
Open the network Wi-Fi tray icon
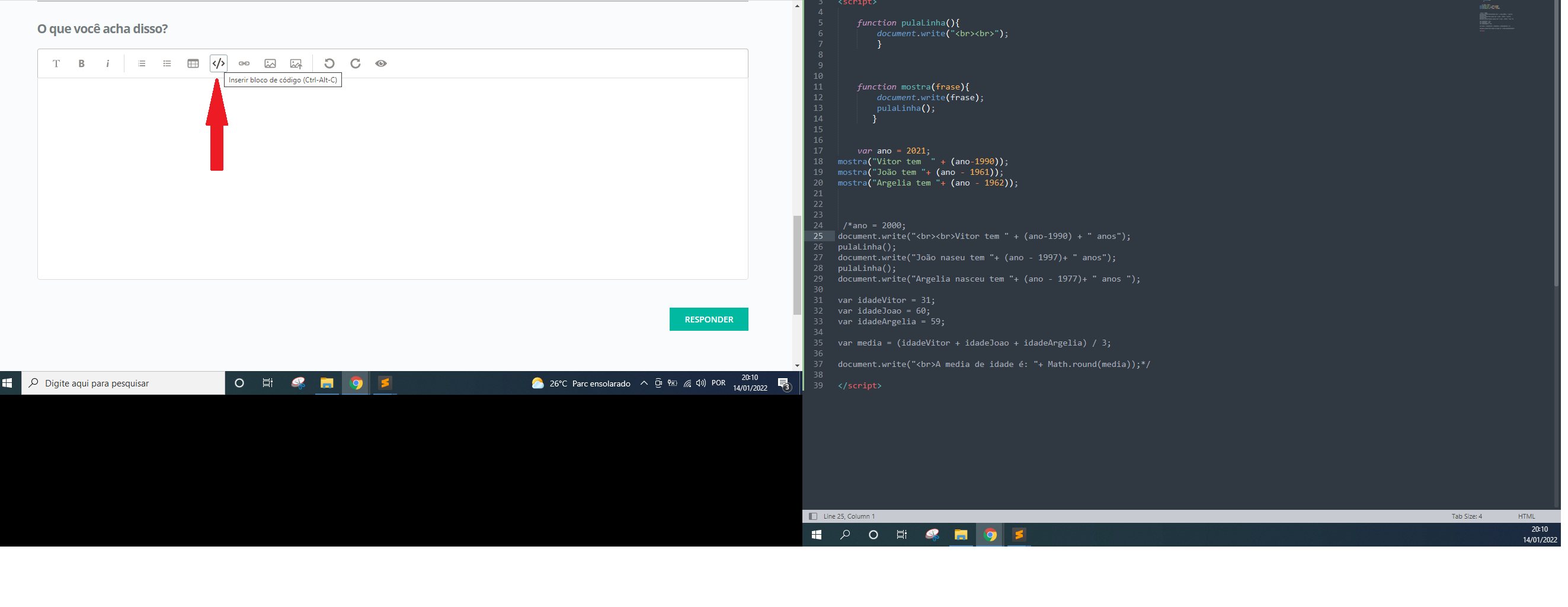point(687,383)
